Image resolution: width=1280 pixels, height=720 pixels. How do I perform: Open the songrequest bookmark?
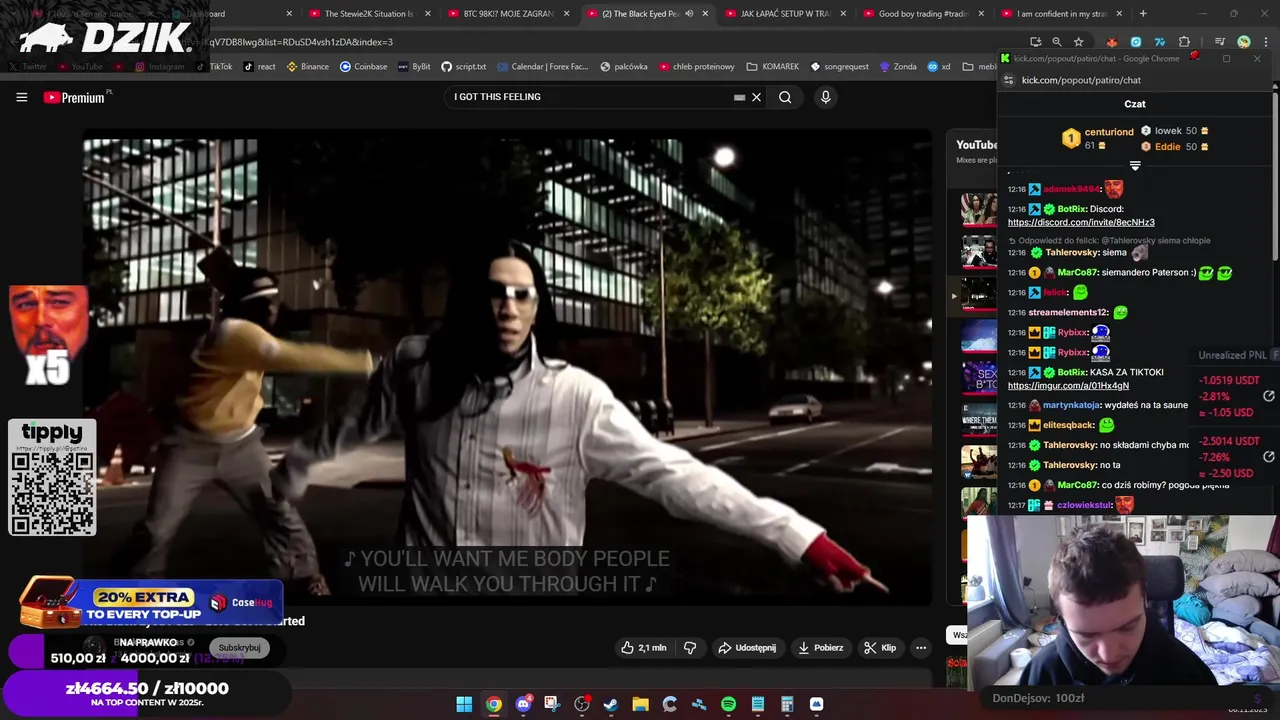pos(840,67)
